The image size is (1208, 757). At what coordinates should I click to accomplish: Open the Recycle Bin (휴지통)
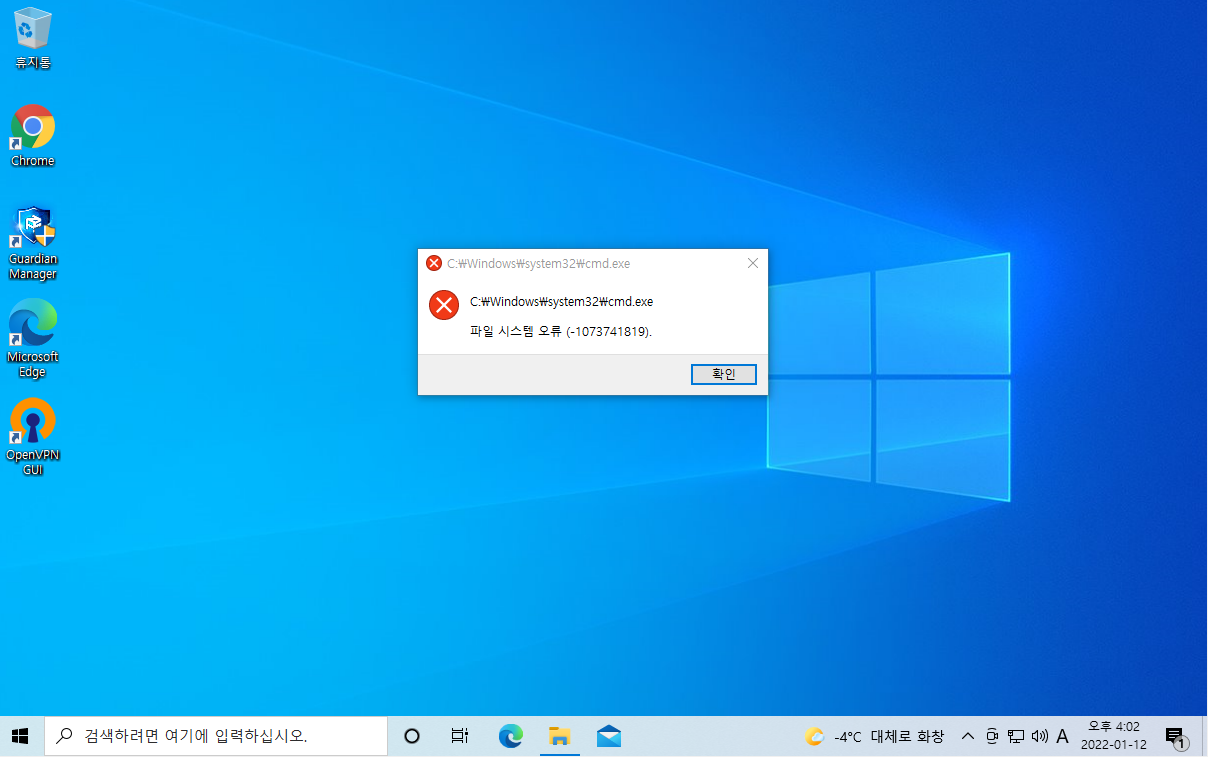coord(32,30)
